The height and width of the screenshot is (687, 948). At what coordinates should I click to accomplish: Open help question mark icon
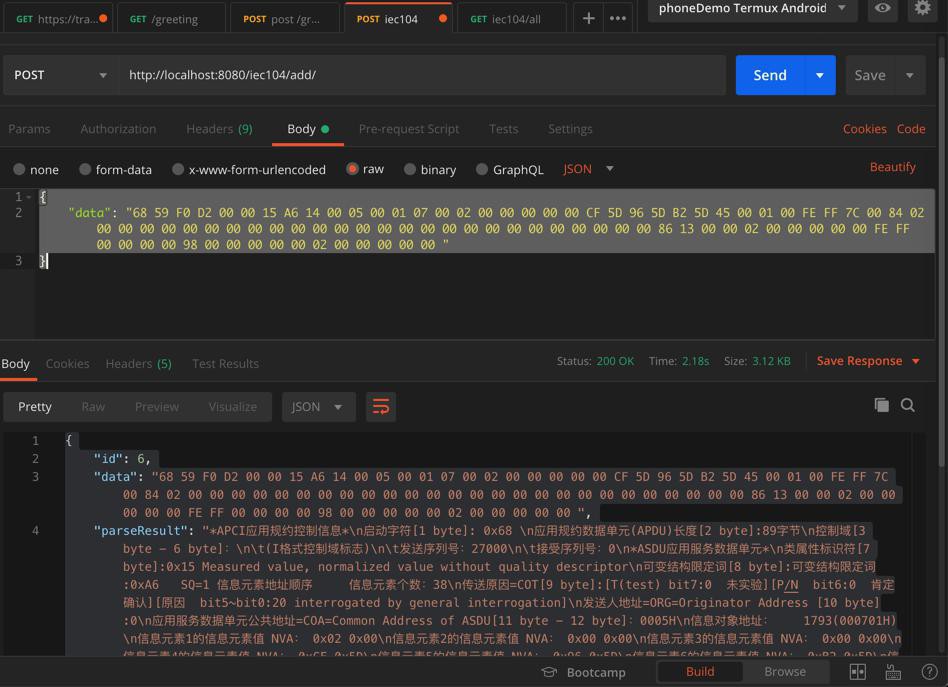click(x=929, y=672)
